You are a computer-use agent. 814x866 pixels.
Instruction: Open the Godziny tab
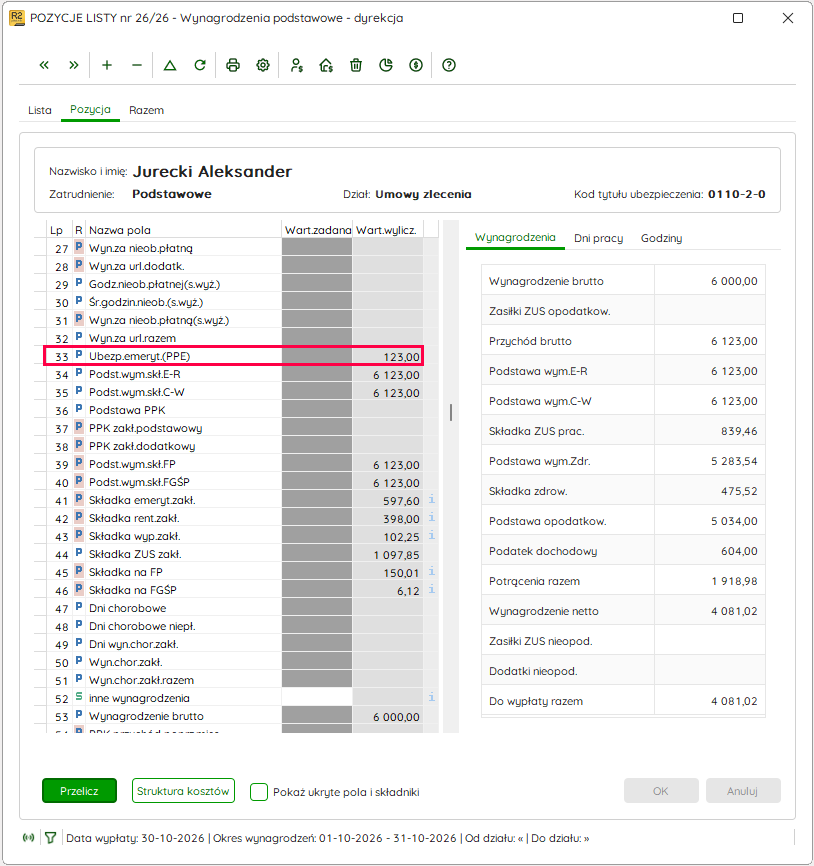pyautogui.click(x=661, y=238)
